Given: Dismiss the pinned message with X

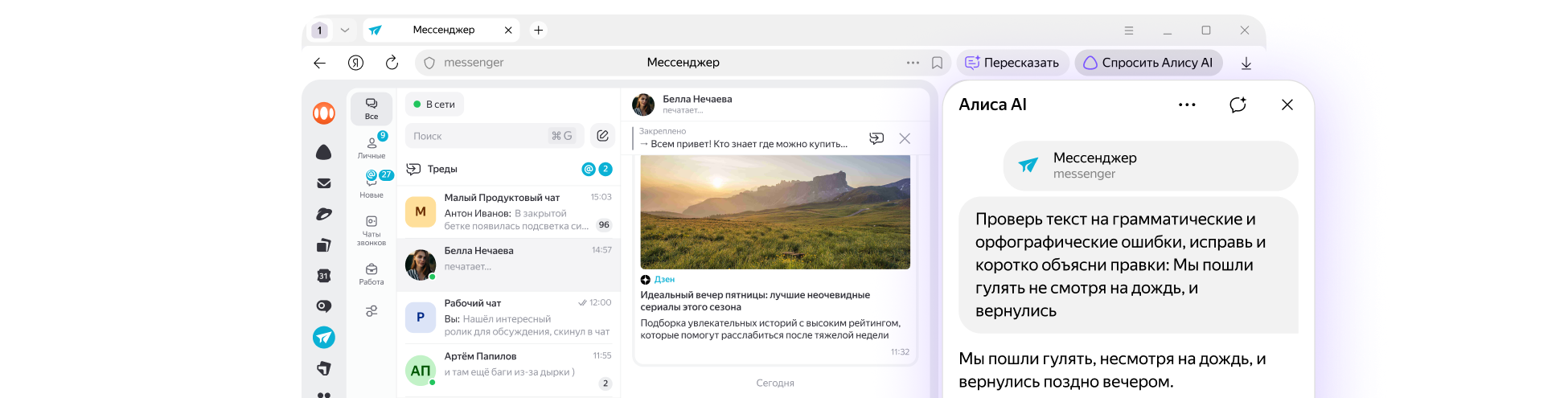Looking at the screenshot, I should (x=905, y=138).
